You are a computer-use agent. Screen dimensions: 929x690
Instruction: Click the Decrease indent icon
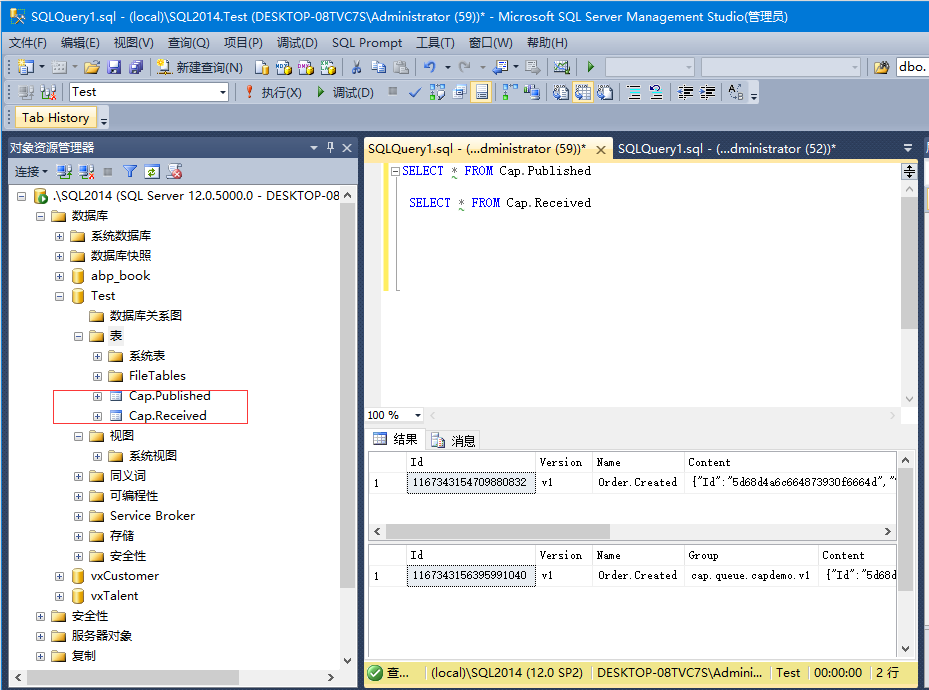tap(685, 92)
